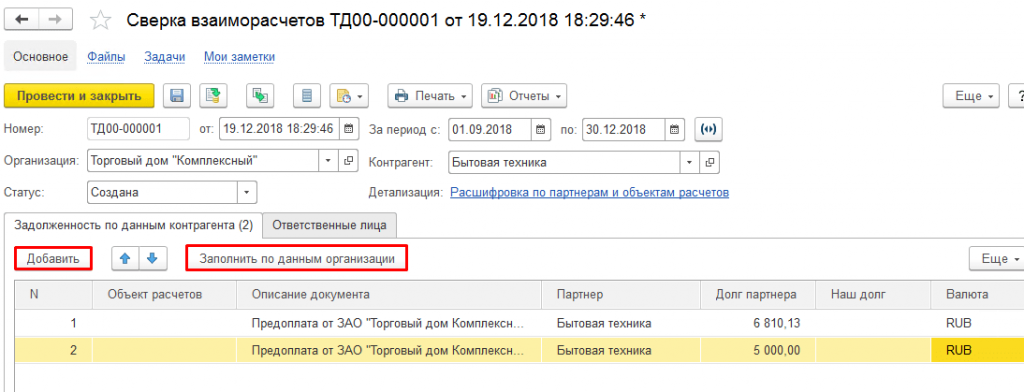Select the Бытовая техника partner cell in row 2
This screenshot has height=392, width=1024.
(x=621, y=351)
